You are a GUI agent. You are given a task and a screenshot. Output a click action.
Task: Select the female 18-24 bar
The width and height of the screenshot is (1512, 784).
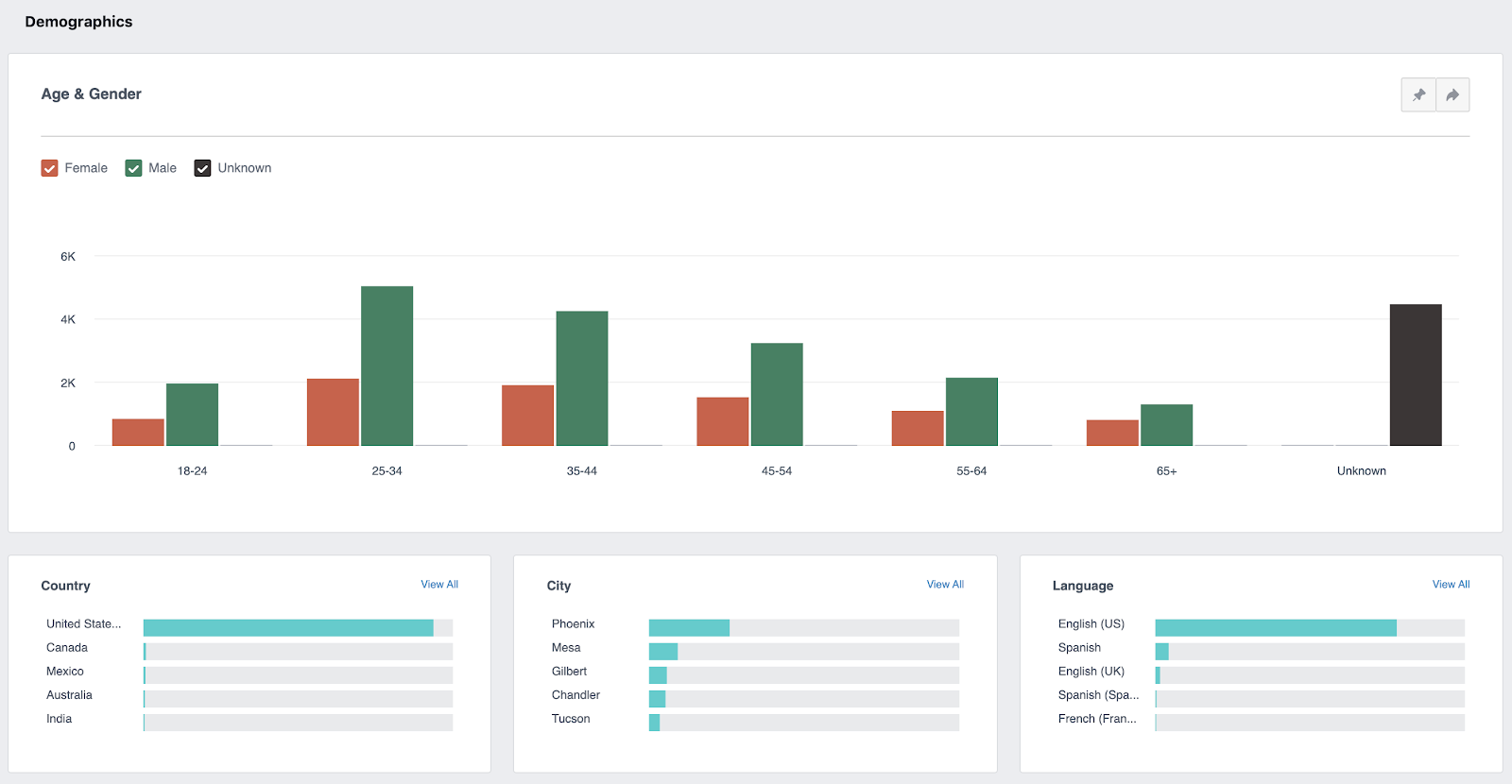coord(138,433)
